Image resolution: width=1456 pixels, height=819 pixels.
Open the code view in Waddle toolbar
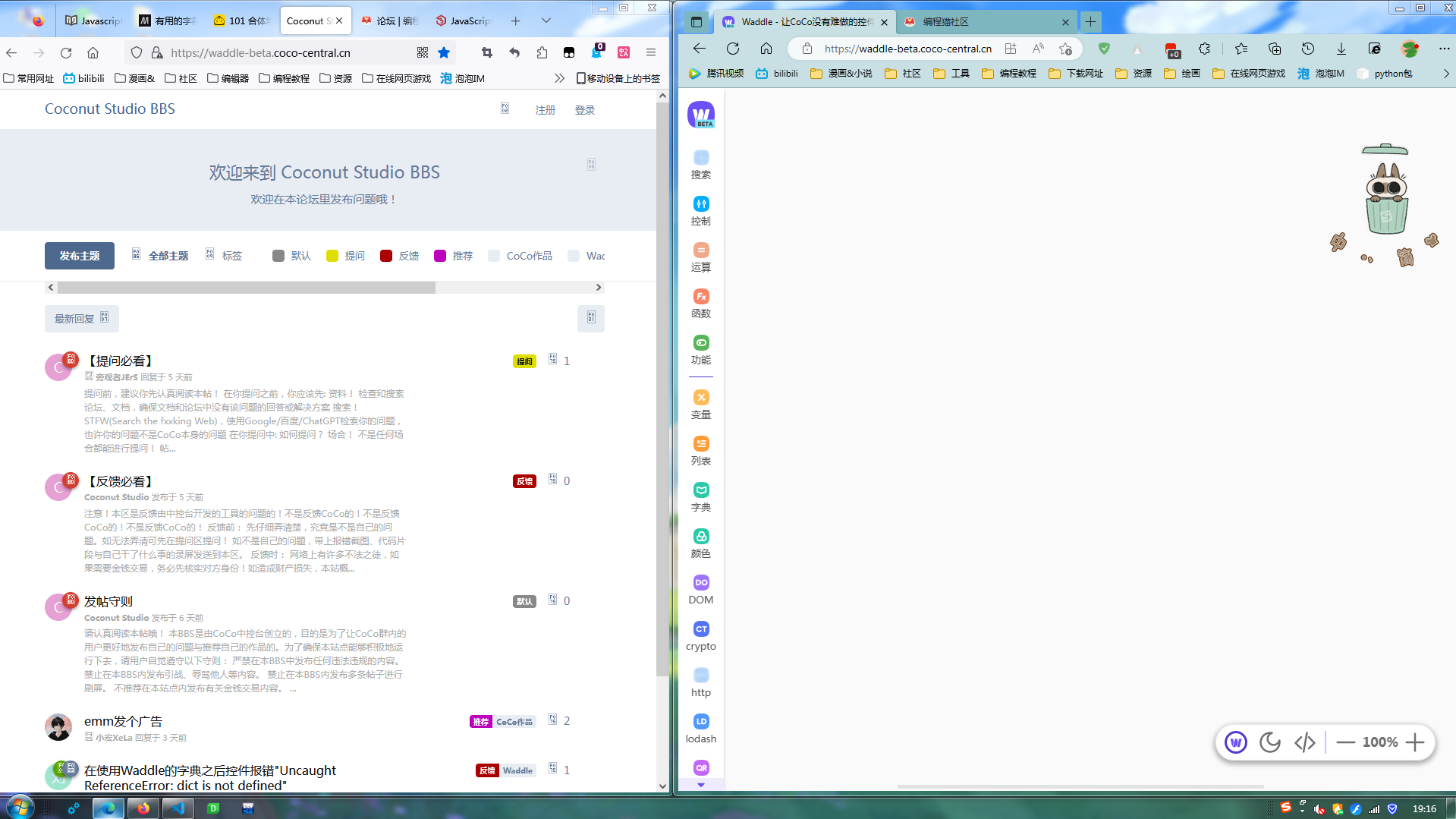(x=1305, y=742)
